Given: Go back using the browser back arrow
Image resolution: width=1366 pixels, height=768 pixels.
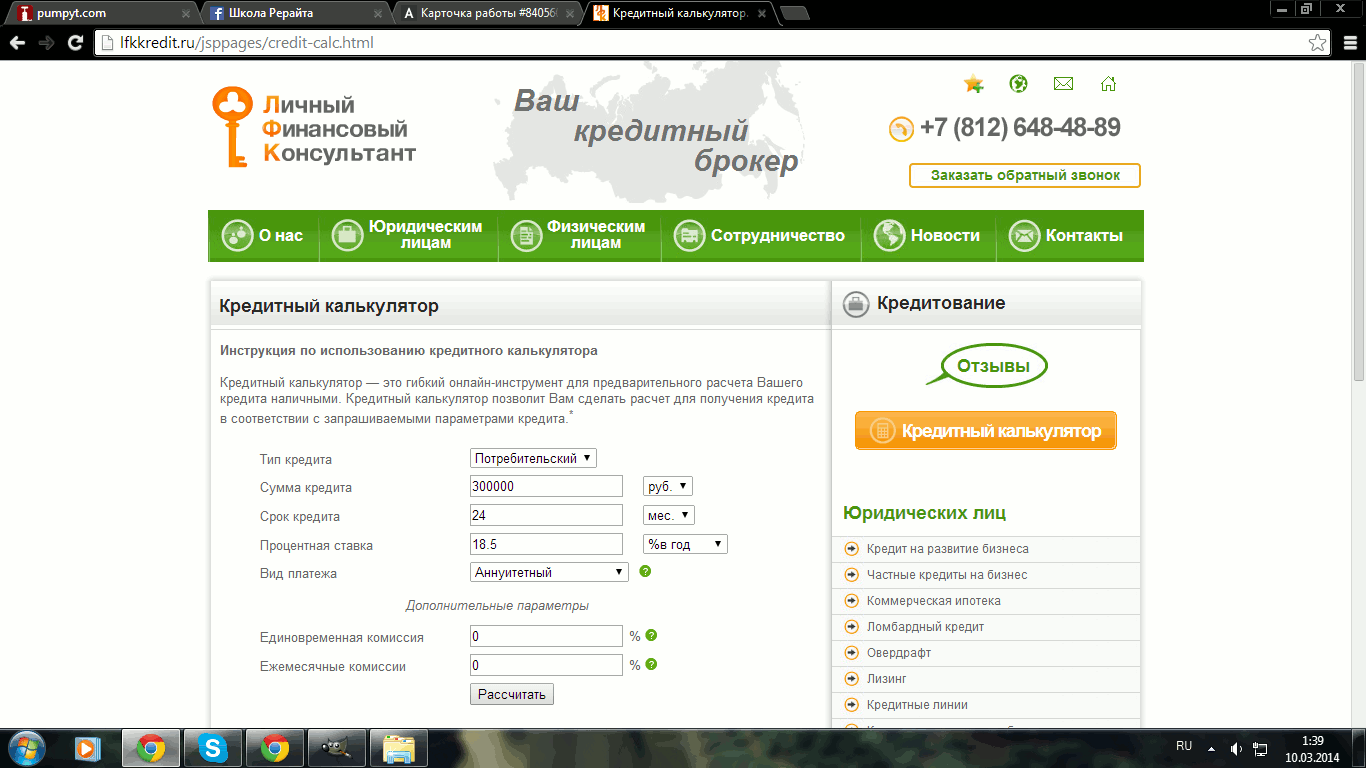Looking at the screenshot, I should (x=17, y=43).
